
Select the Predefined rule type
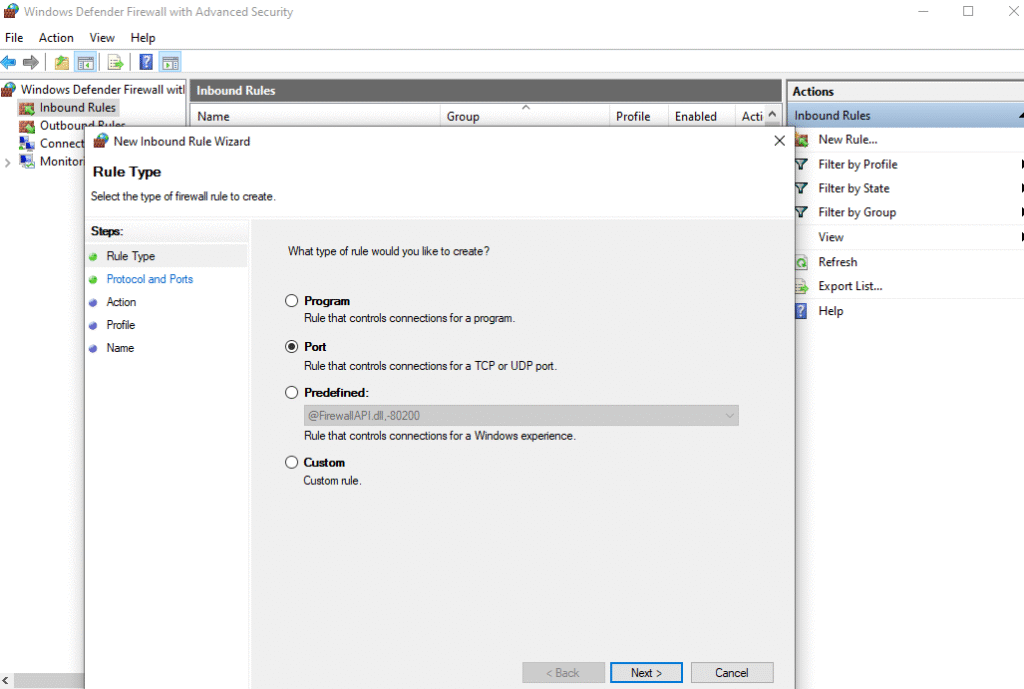291,392
